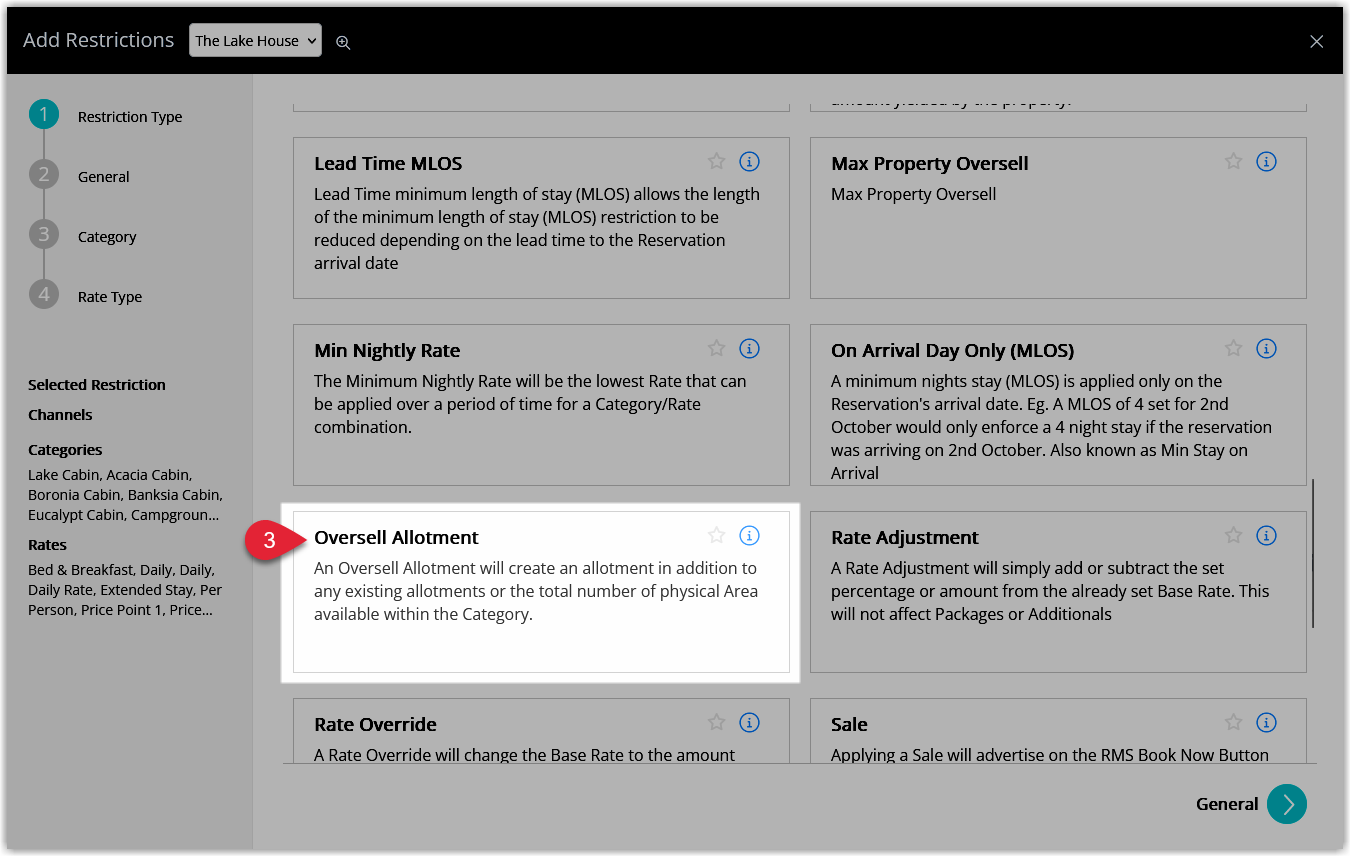Favorite the Max Property Oversell restriction
The width and height of the screenshot is (1351, 857).
(1233, 161)
